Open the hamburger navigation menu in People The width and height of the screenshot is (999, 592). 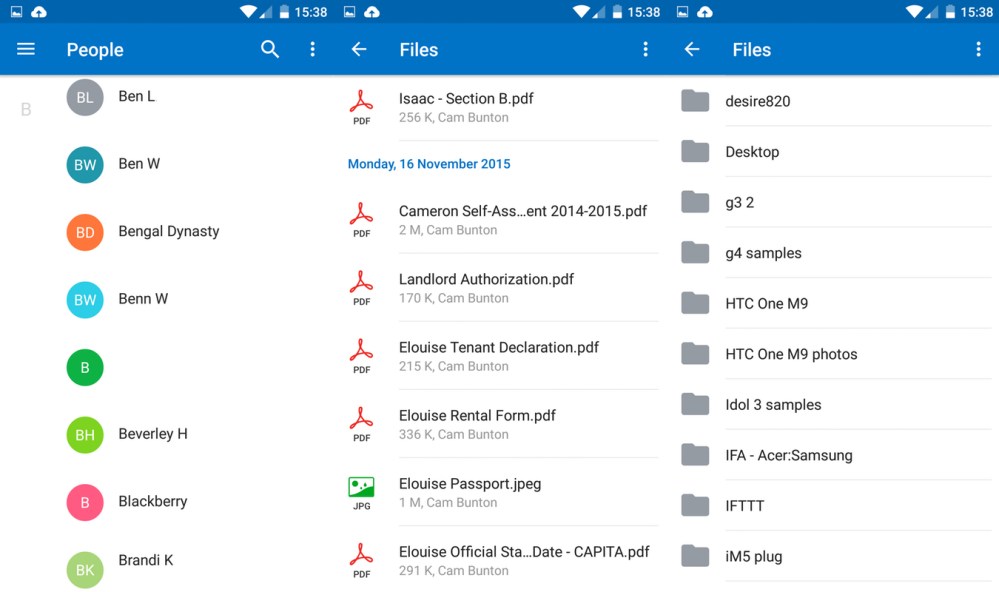pos(26,49)
